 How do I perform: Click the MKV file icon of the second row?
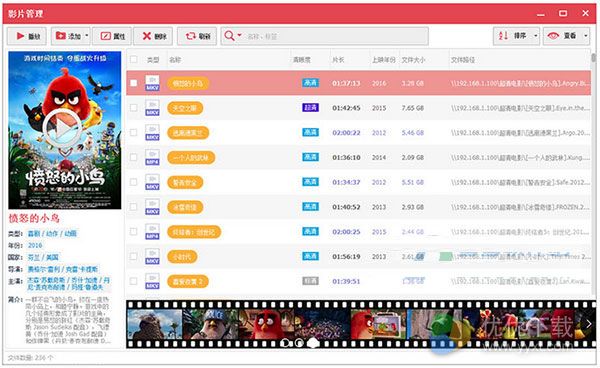coord(152,108)
